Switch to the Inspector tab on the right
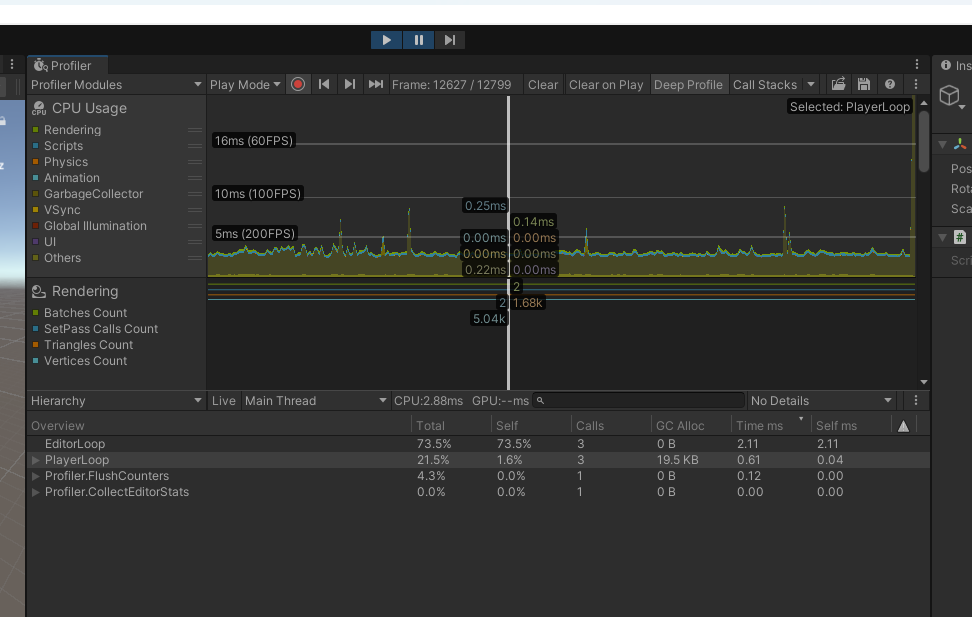Viewport: 972px width, 617px height. (x=958, y=63)
